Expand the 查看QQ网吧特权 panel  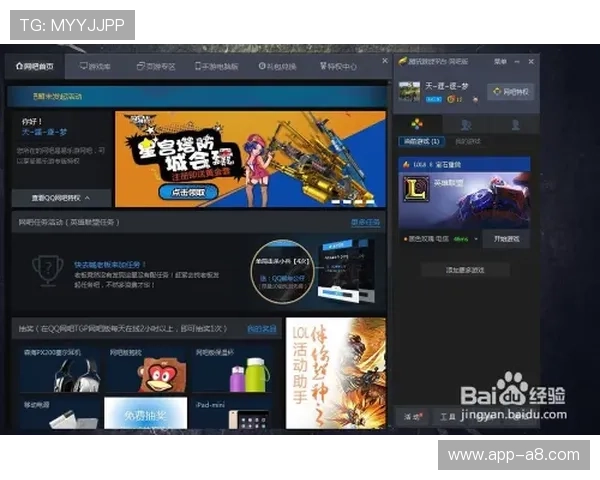(58, 198)
